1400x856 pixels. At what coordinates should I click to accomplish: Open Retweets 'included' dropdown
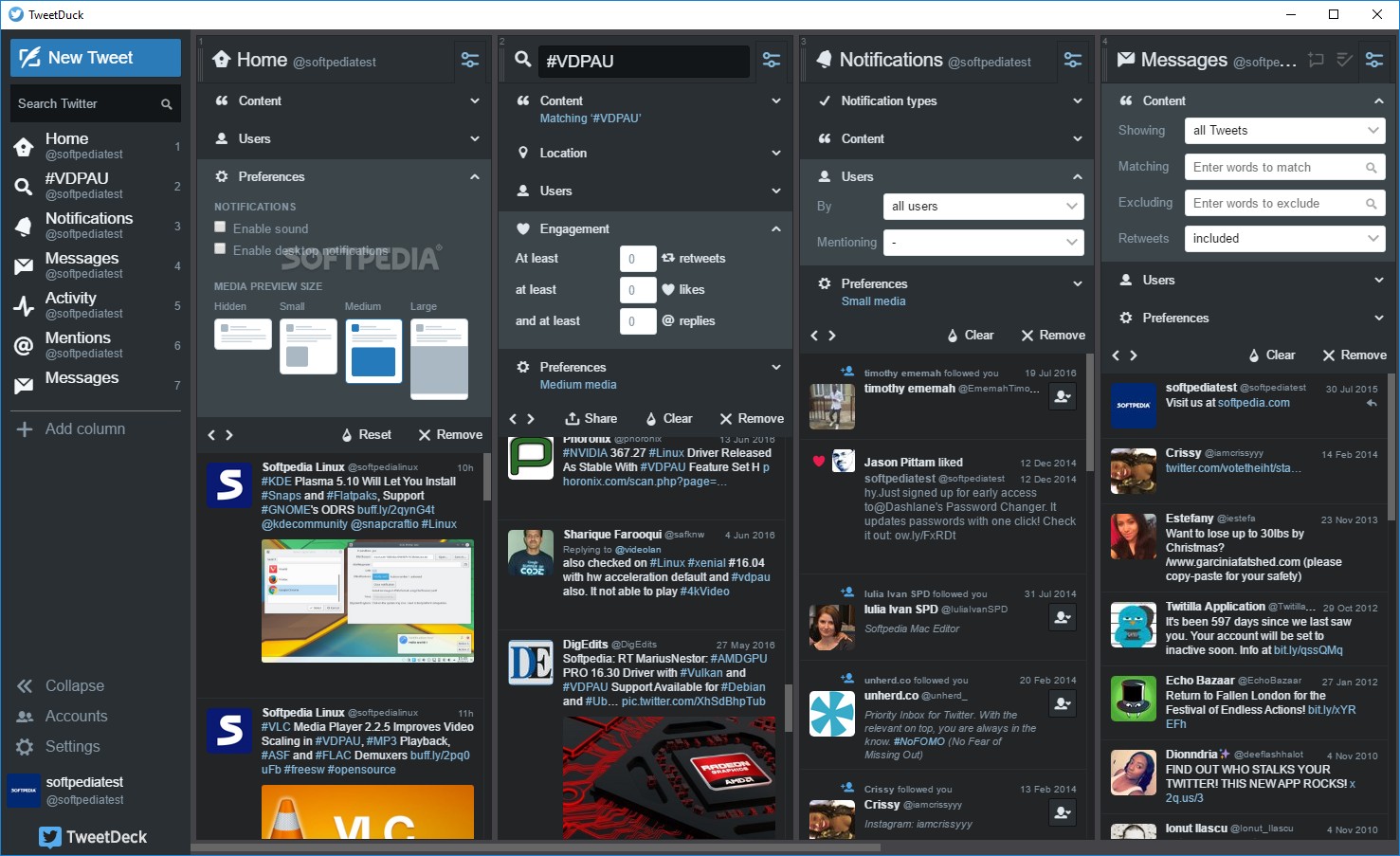(1285, 239)
